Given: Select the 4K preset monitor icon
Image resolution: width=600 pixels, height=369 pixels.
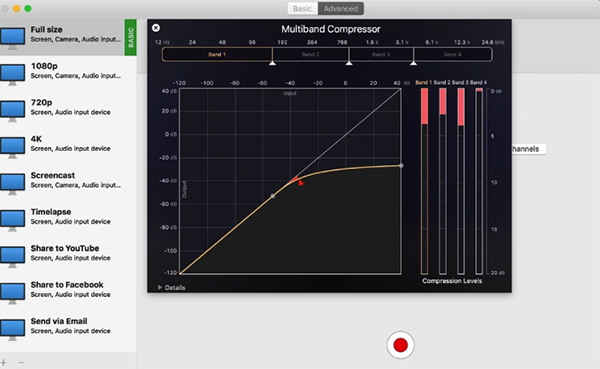Looking at the screenshot, I should (x=13, y=147).
